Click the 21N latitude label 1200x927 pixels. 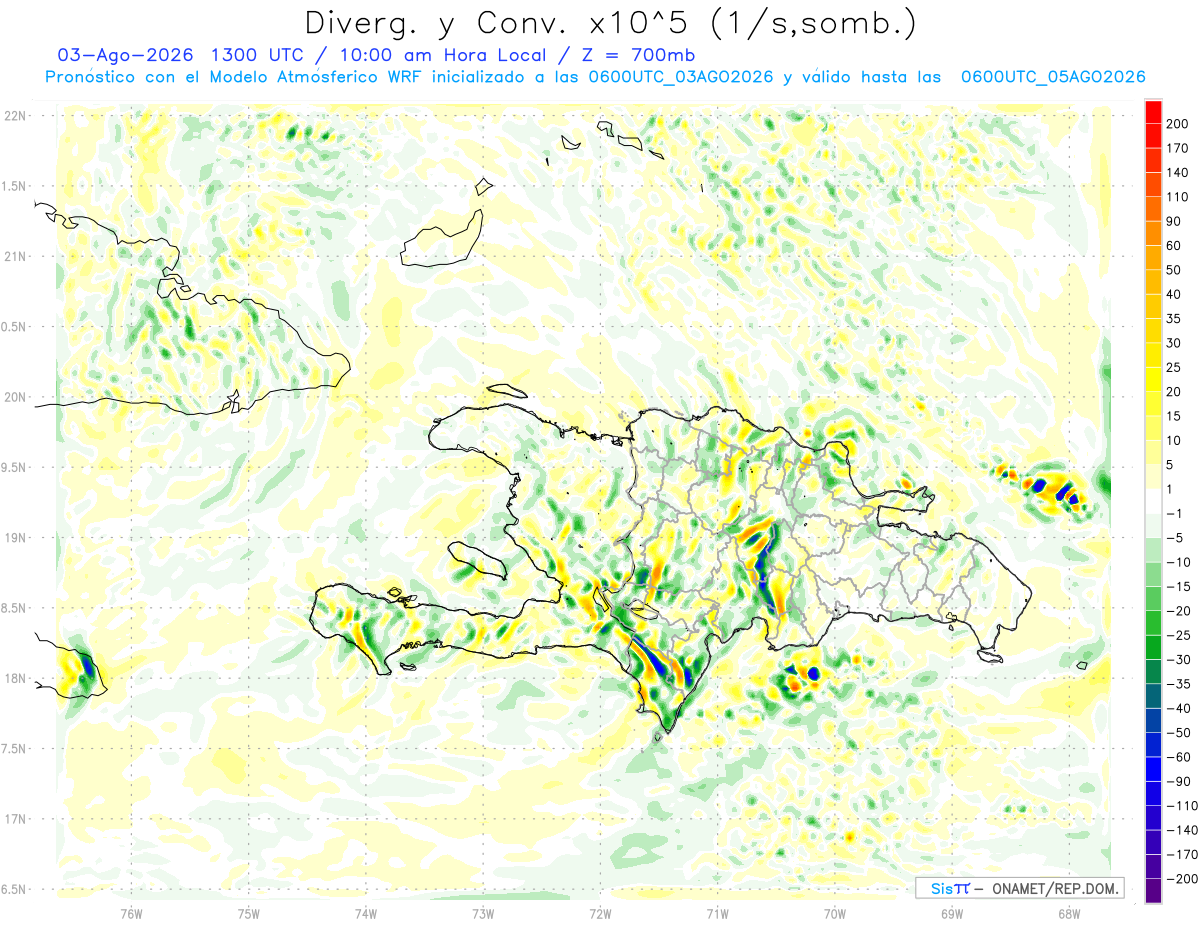tap(15, 257)
